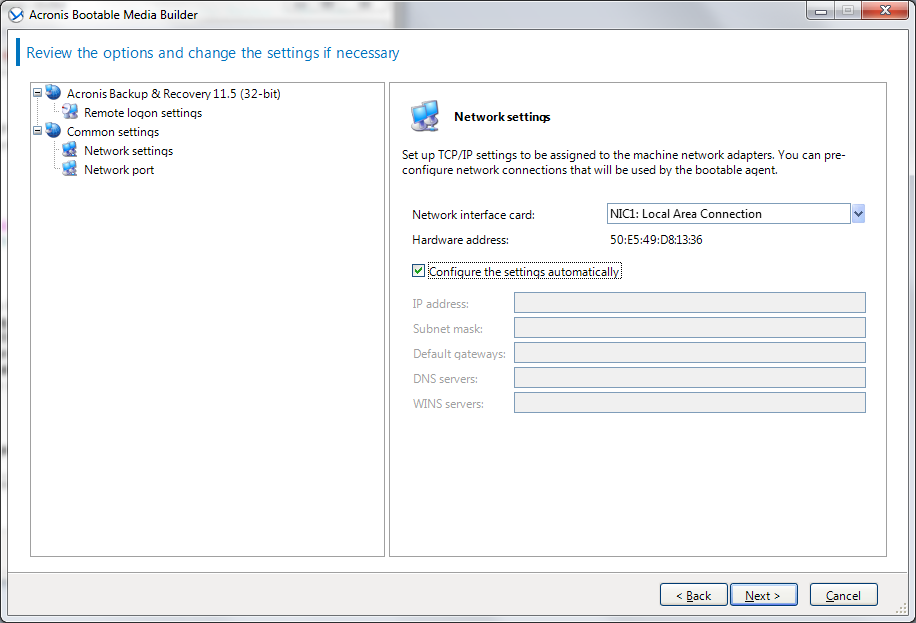Click the Acronis Backup & Recovery globe icon
The image size is (916, 623).
(53, 92)
